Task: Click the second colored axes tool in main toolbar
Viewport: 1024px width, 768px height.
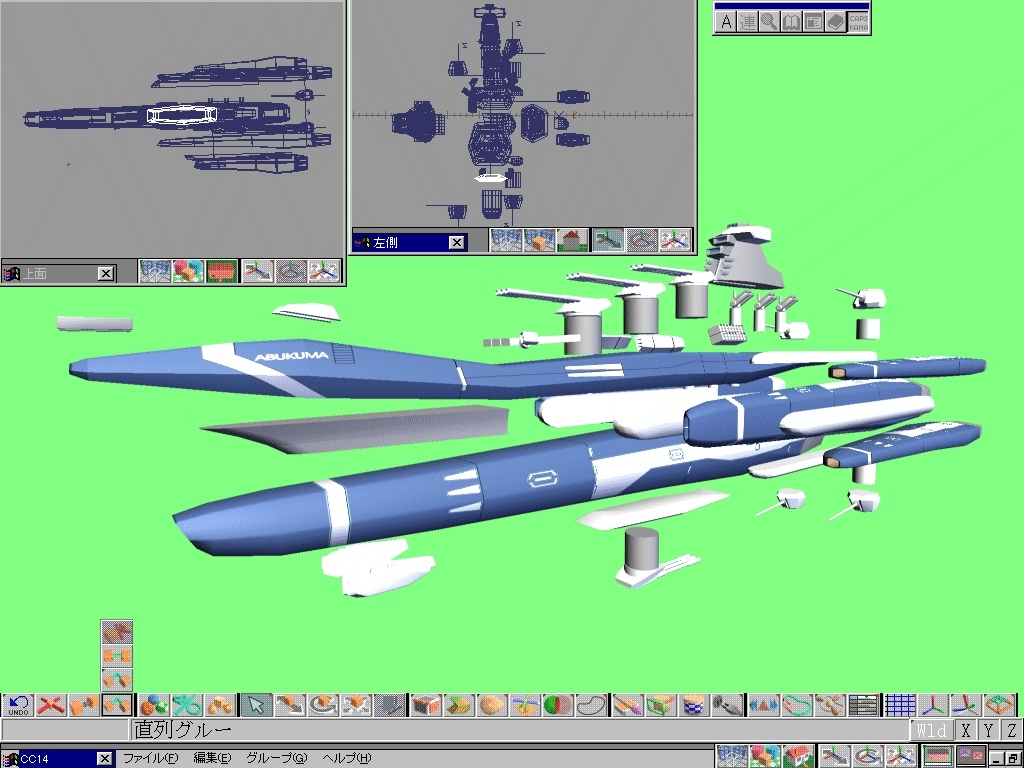Action: [x=967, y=705]
